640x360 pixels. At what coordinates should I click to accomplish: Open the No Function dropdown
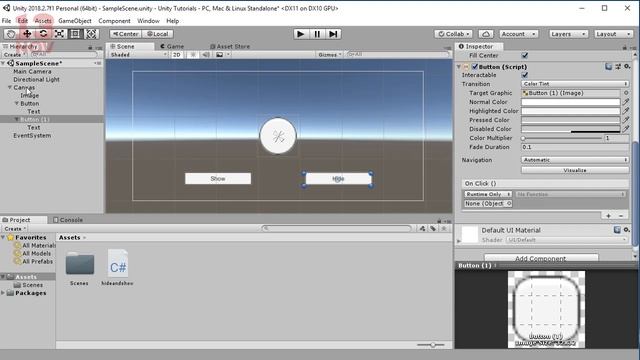pyautogui.click(x=571, y=194)
